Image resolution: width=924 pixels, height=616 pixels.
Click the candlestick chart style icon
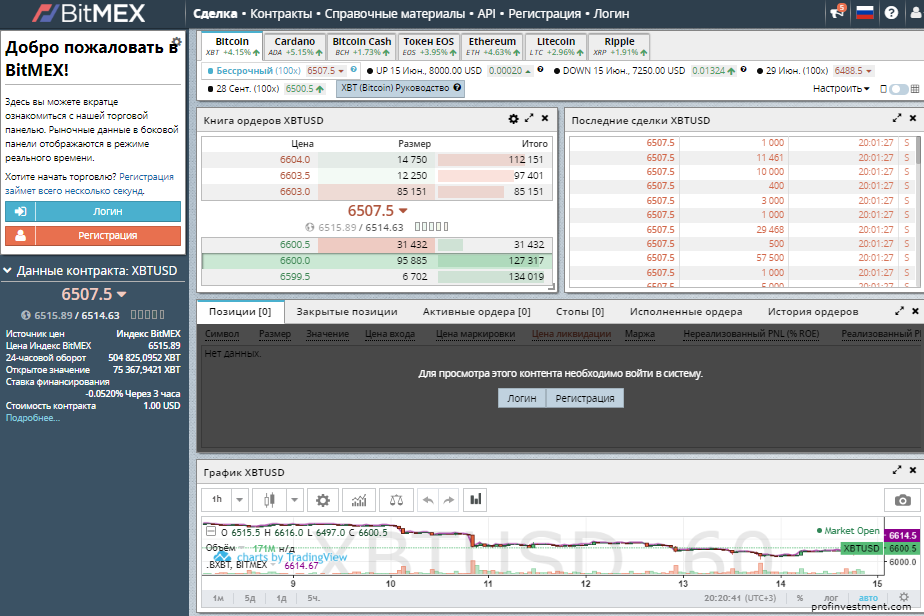tap(269, 500)
